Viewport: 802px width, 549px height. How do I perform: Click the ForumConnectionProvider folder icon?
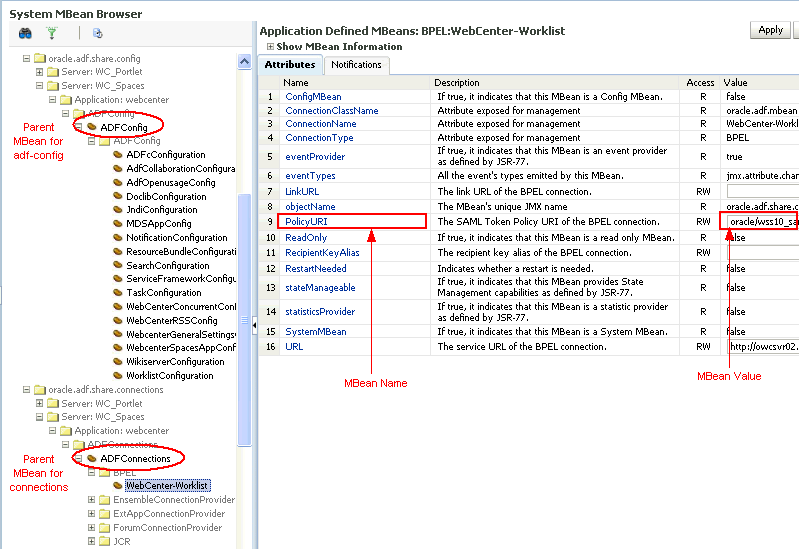pyautogui.click(x=104, y=527)
